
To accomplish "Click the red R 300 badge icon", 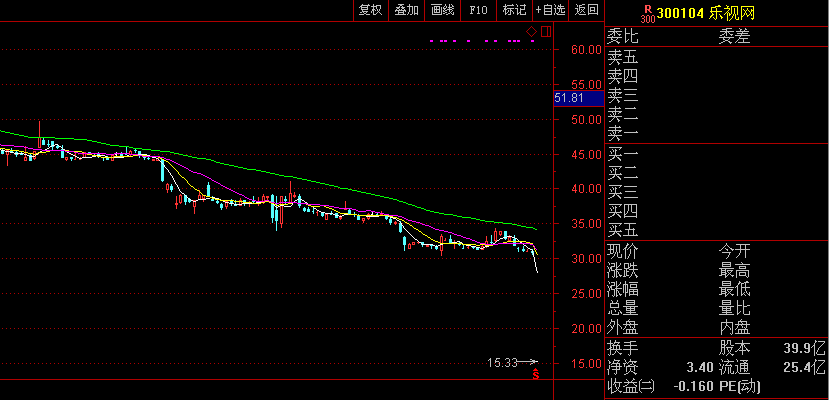I will coord(646,12).
